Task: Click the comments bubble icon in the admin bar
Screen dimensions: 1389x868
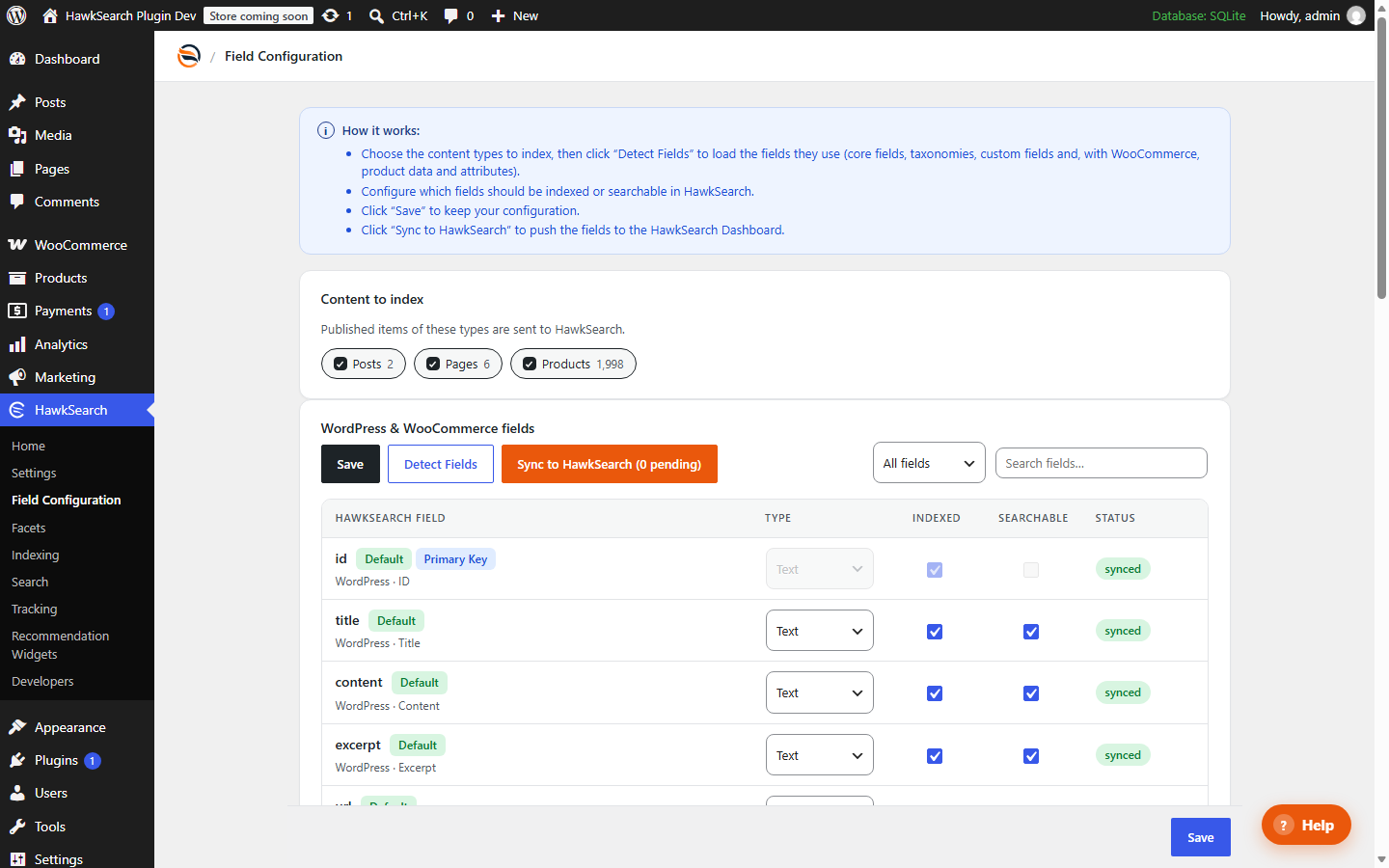Action: [450, 15]
